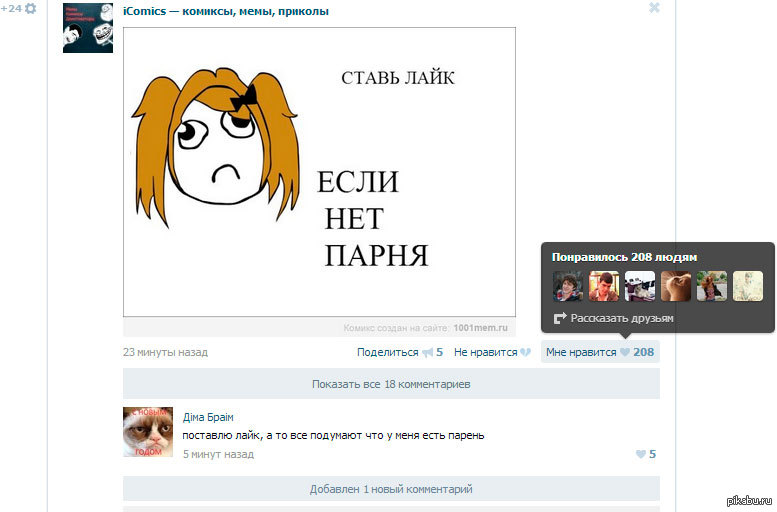Click Рассказать друзьям link
The width and height of the screenshot is (777, 512).
[x=622, y=318]
